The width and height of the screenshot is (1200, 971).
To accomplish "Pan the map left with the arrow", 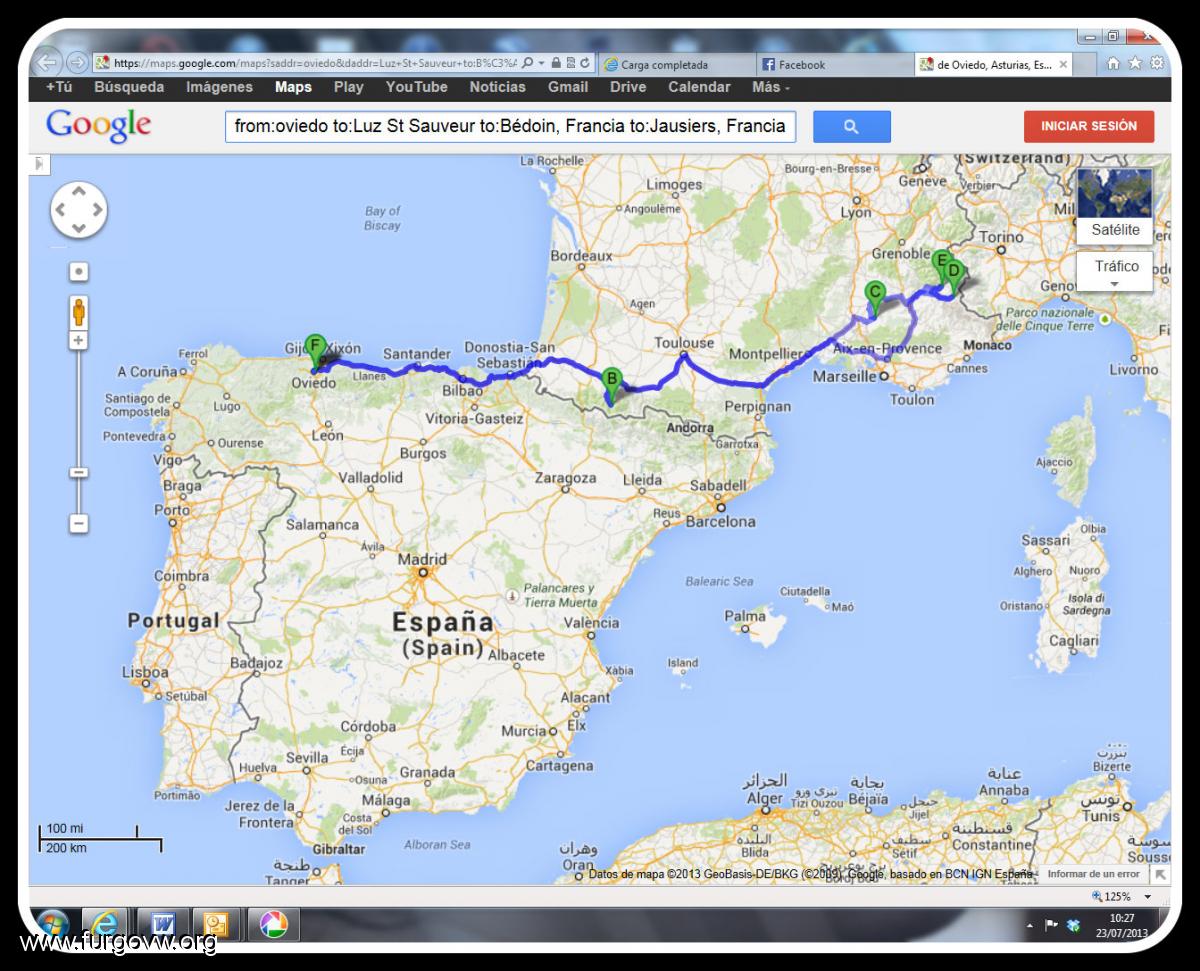I will (x=61, y=210).
